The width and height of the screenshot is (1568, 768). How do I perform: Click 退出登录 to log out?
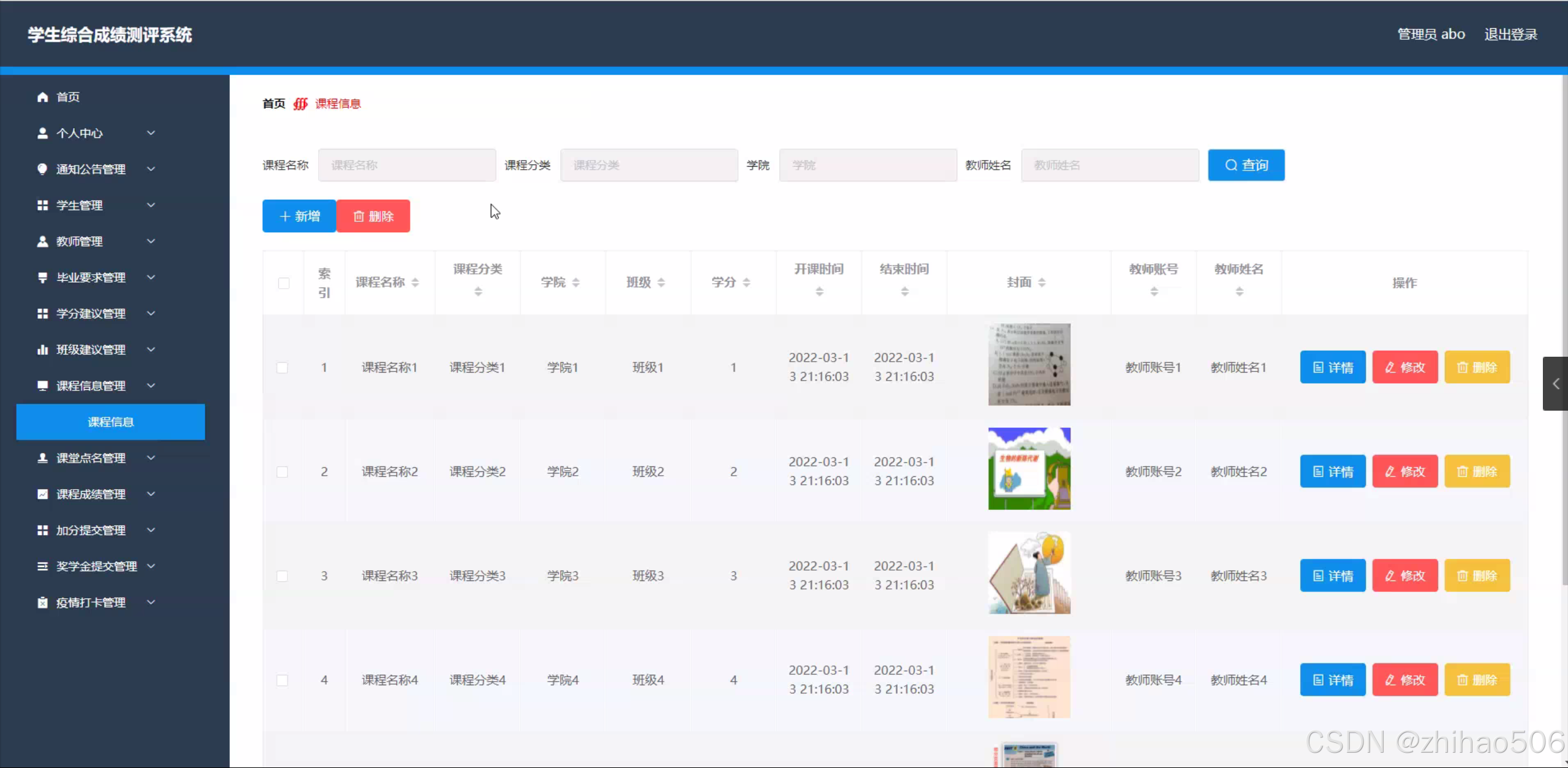pyautogui.click(x=1510, y=34)
